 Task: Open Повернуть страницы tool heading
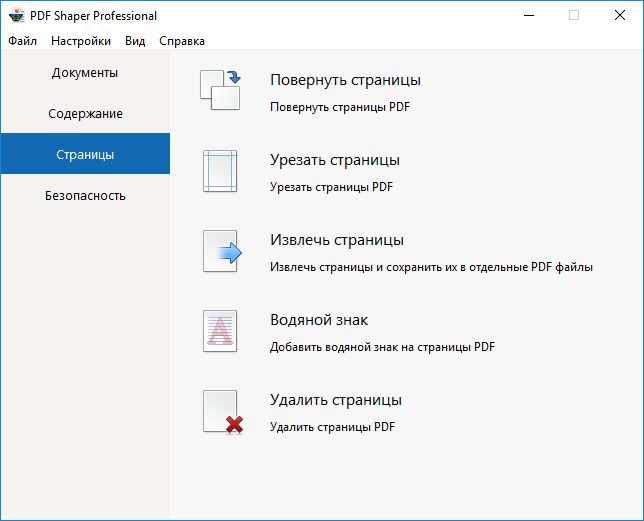point(345,80)
